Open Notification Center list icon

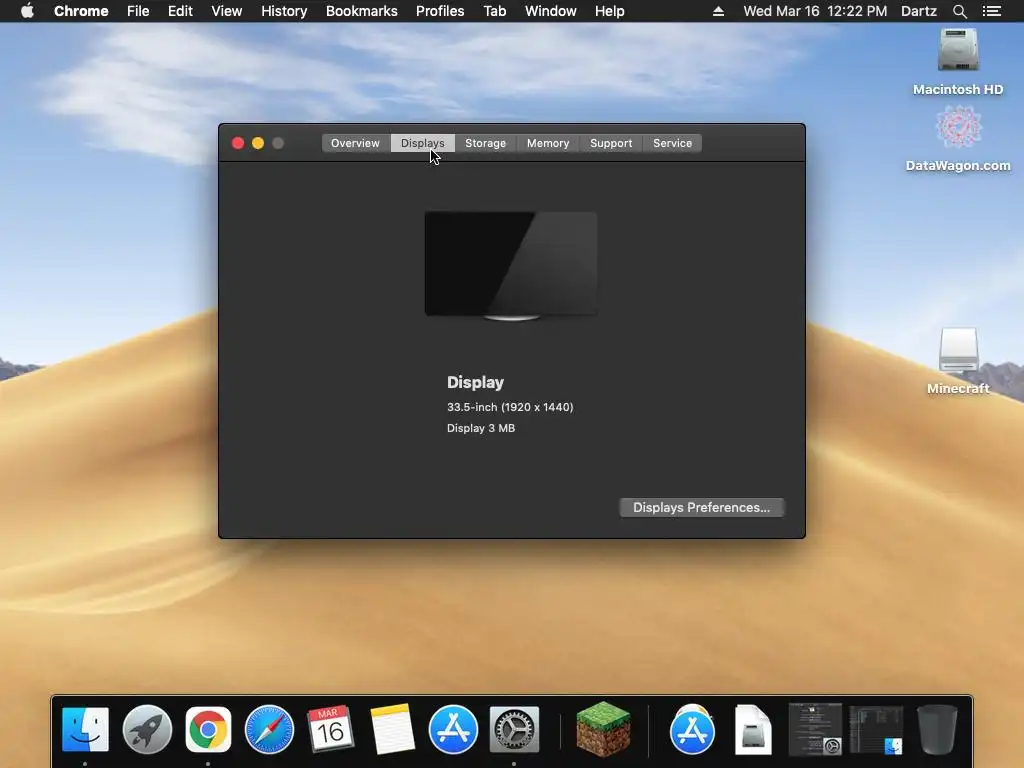coord(992,11)
